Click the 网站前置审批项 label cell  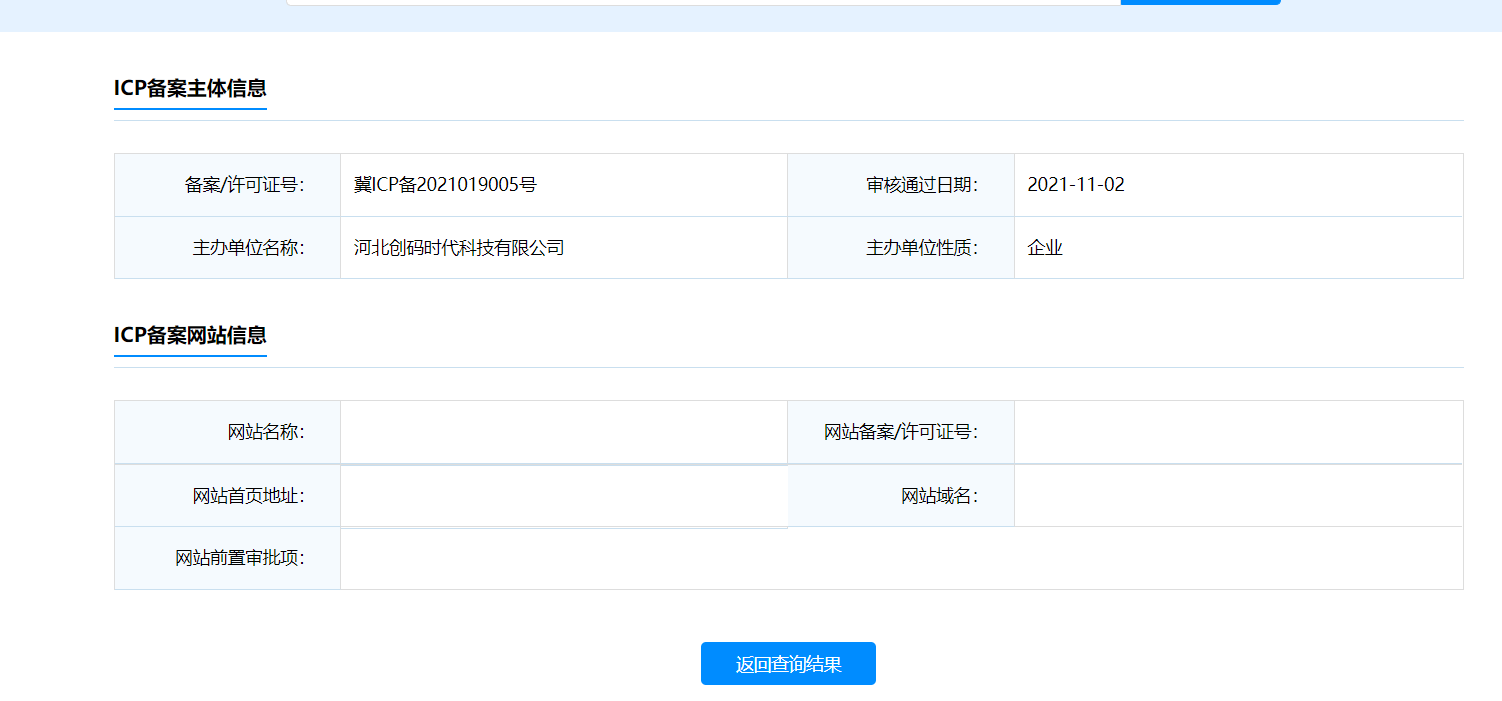coord(227,558)
